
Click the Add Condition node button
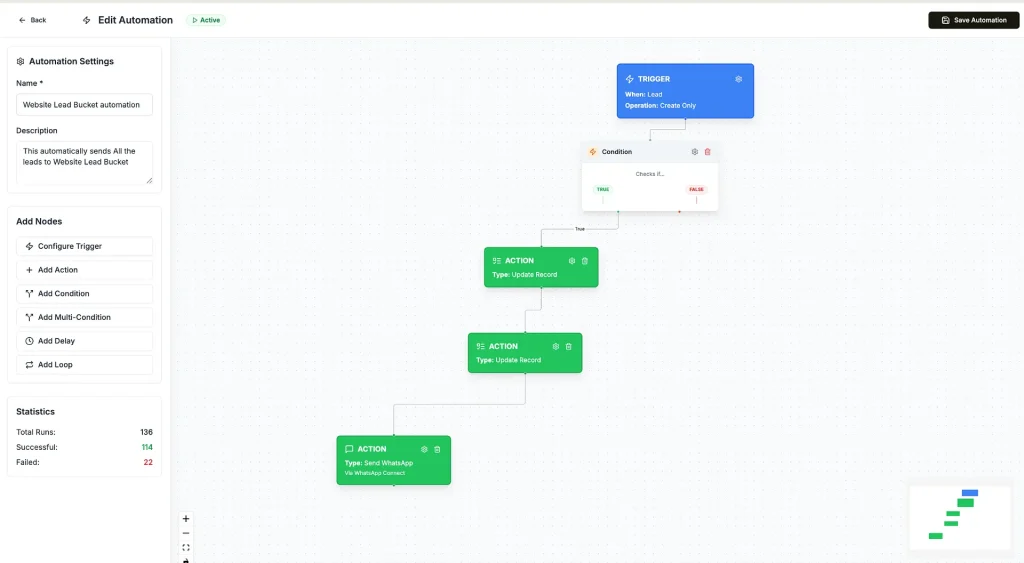[84, 293]
